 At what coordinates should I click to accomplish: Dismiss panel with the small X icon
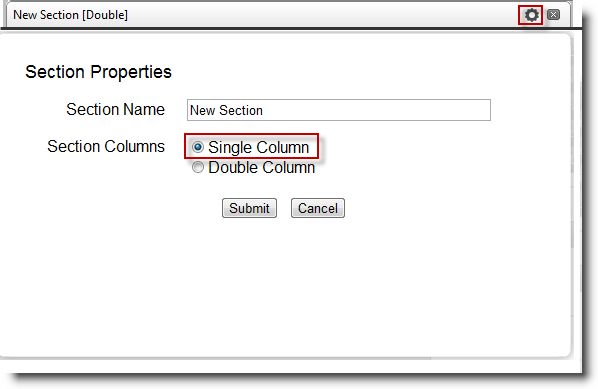click(x=553, y=15)
